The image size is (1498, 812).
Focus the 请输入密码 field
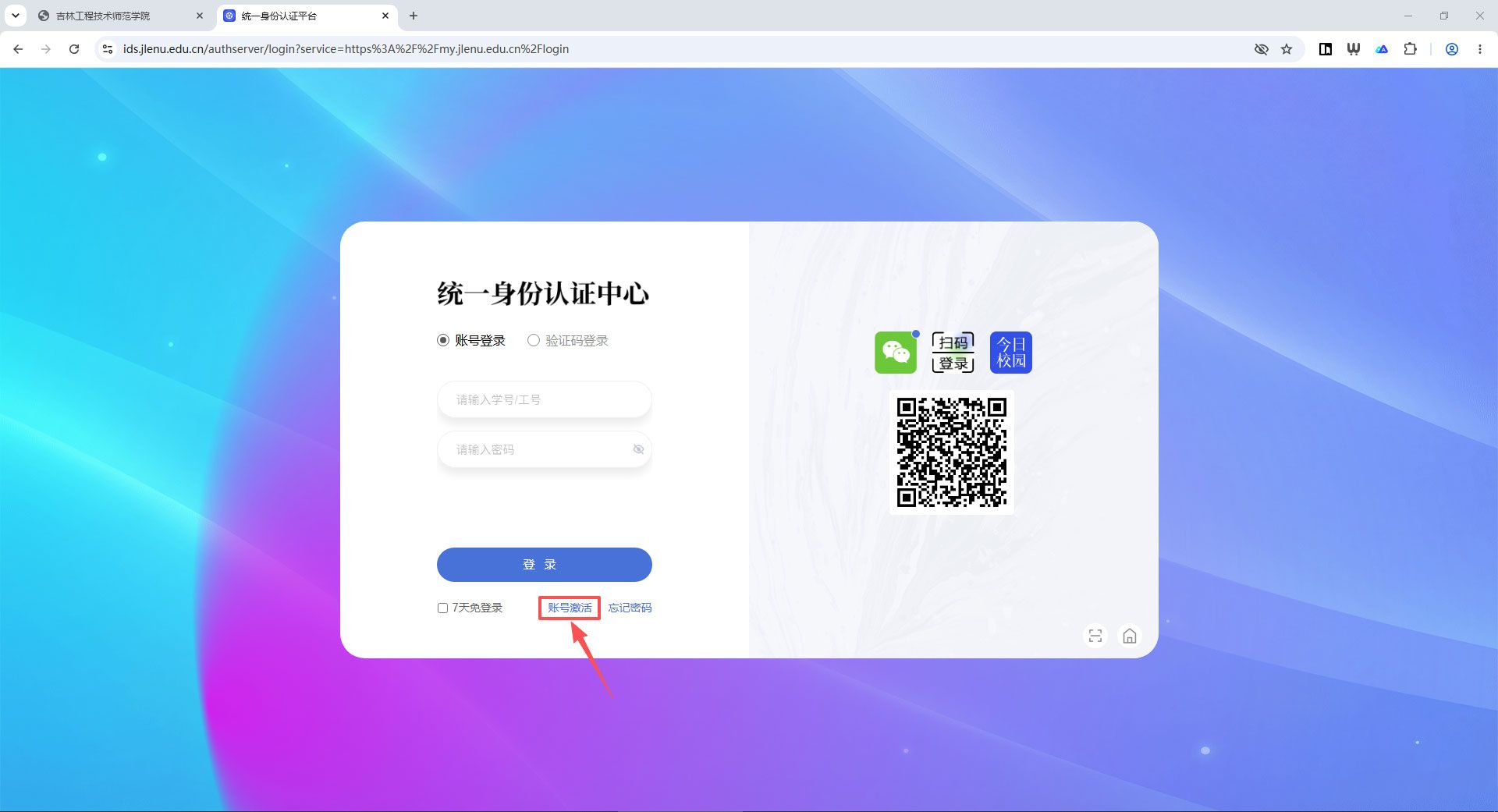(x=545, y=449)
